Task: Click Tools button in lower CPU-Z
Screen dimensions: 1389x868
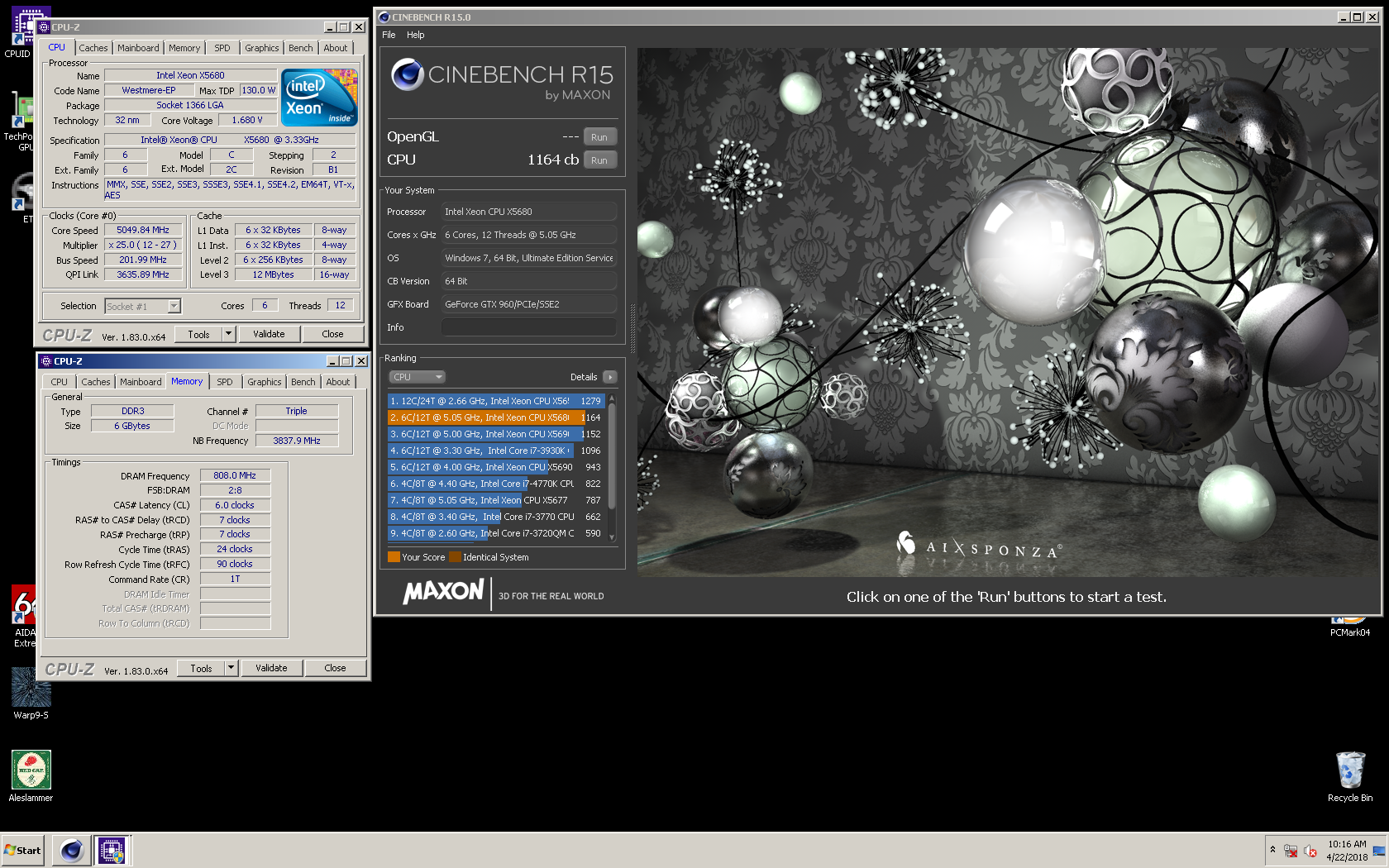Action: pos(201,668)
